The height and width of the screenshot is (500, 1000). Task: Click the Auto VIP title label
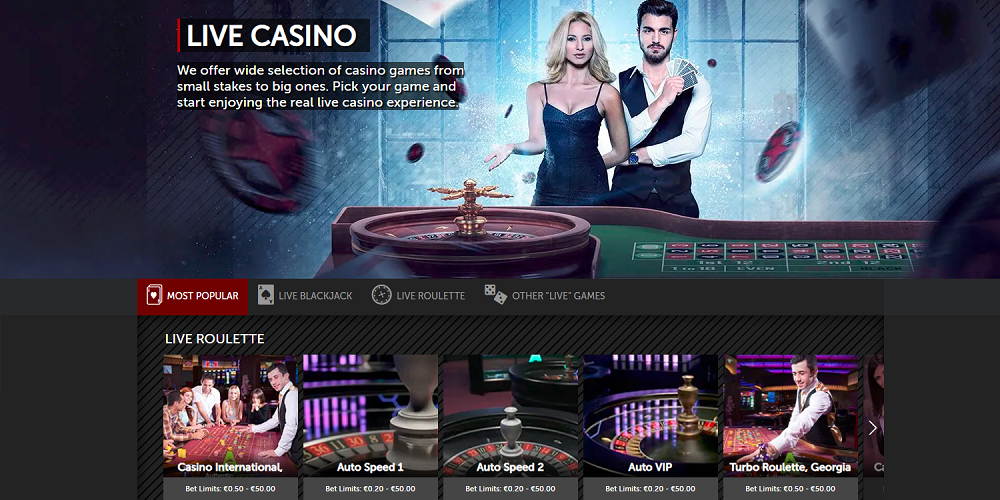(x=651, y=467)
